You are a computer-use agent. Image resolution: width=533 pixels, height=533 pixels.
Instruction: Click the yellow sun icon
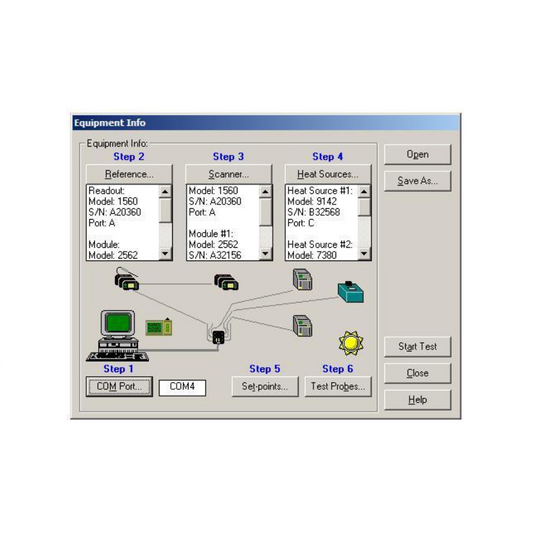coord(351,343)
